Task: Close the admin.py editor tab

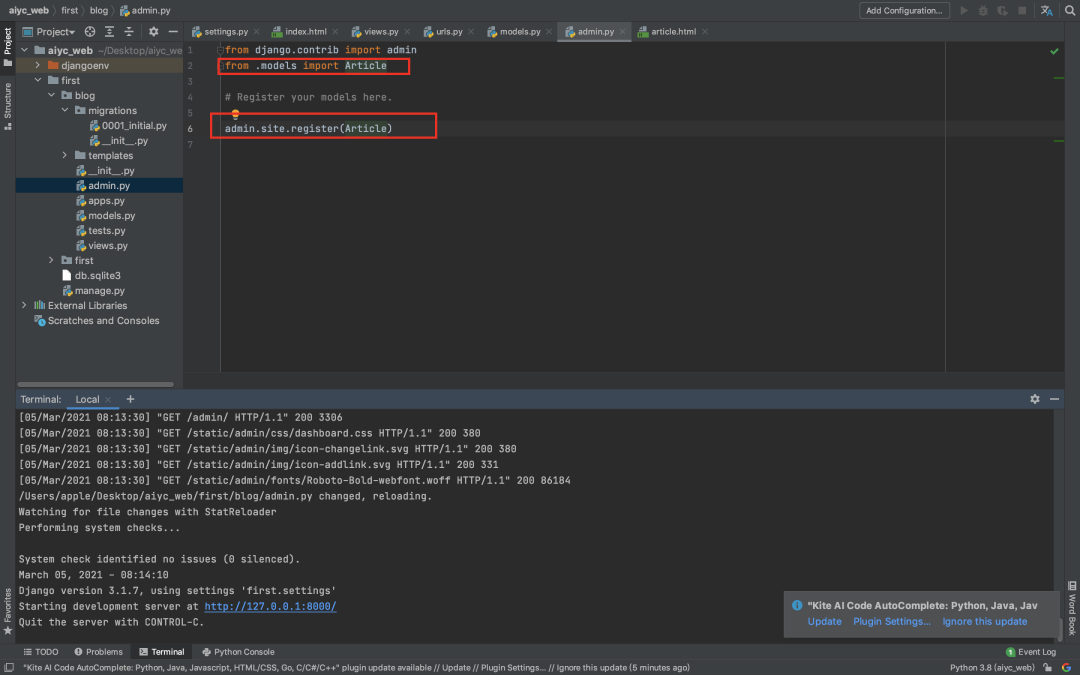Action: click(624, 32)
